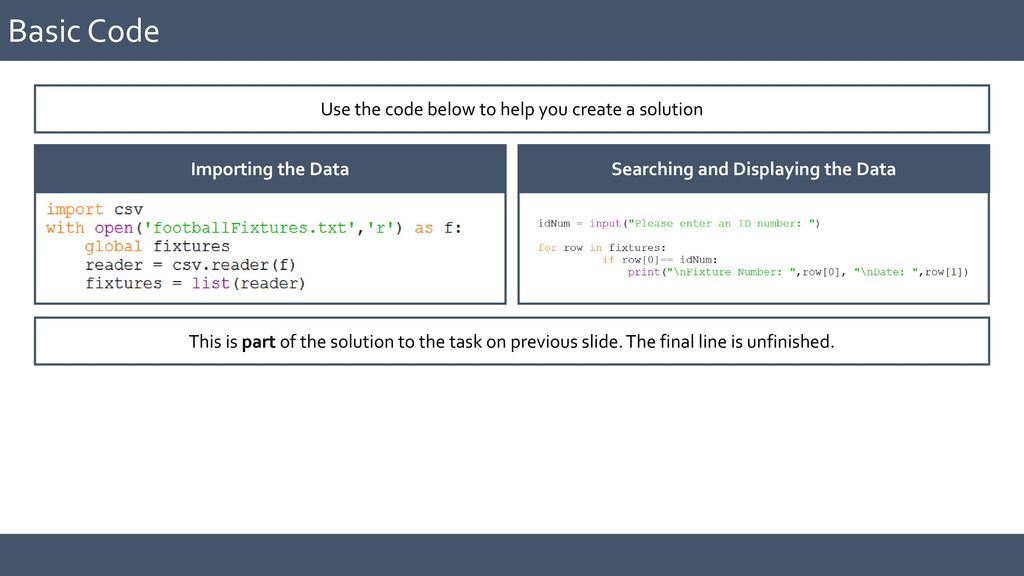This screenshot has height=576, width=1024.
Task: Click the idNum input code line
Action: coord(679,223)
